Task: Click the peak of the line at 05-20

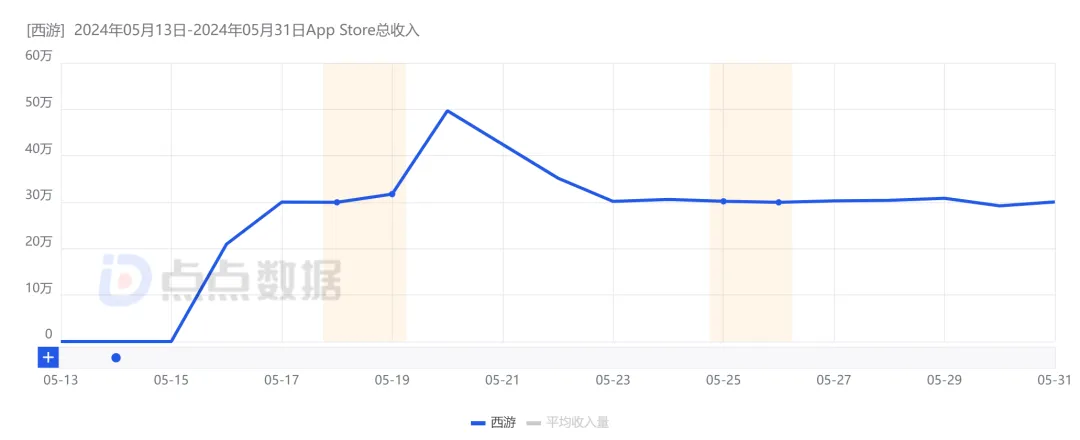Action: (x=447, y=111)
